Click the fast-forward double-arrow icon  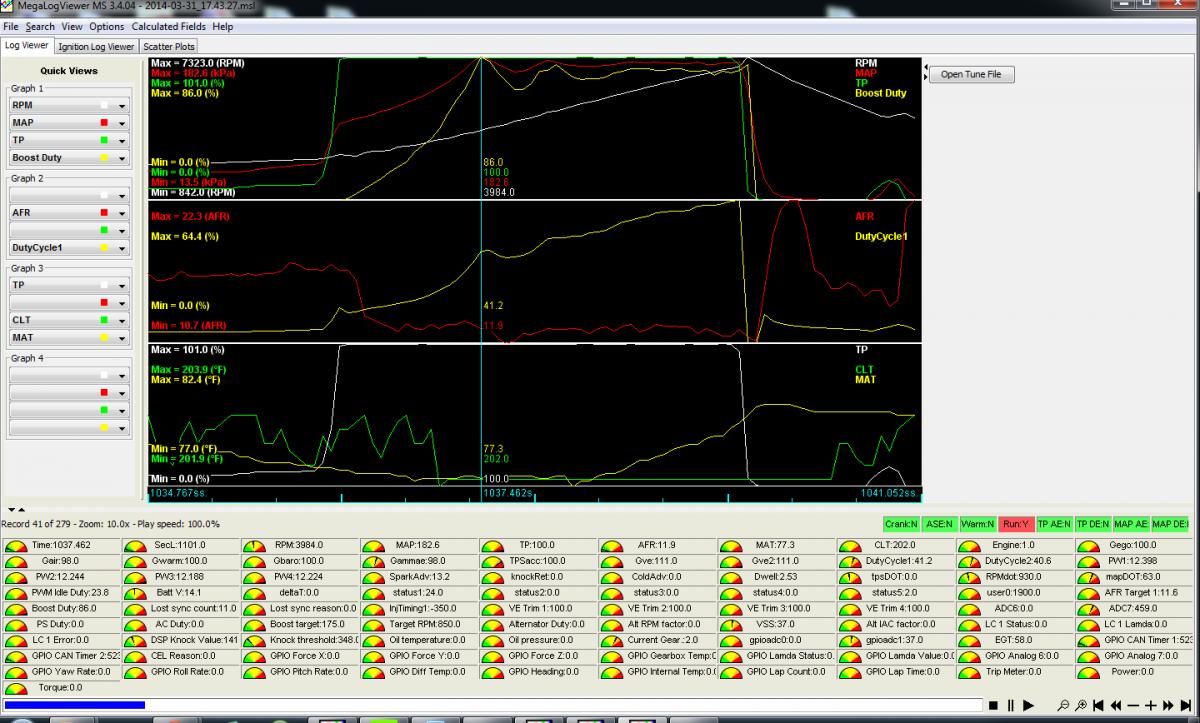(1169, 705)
